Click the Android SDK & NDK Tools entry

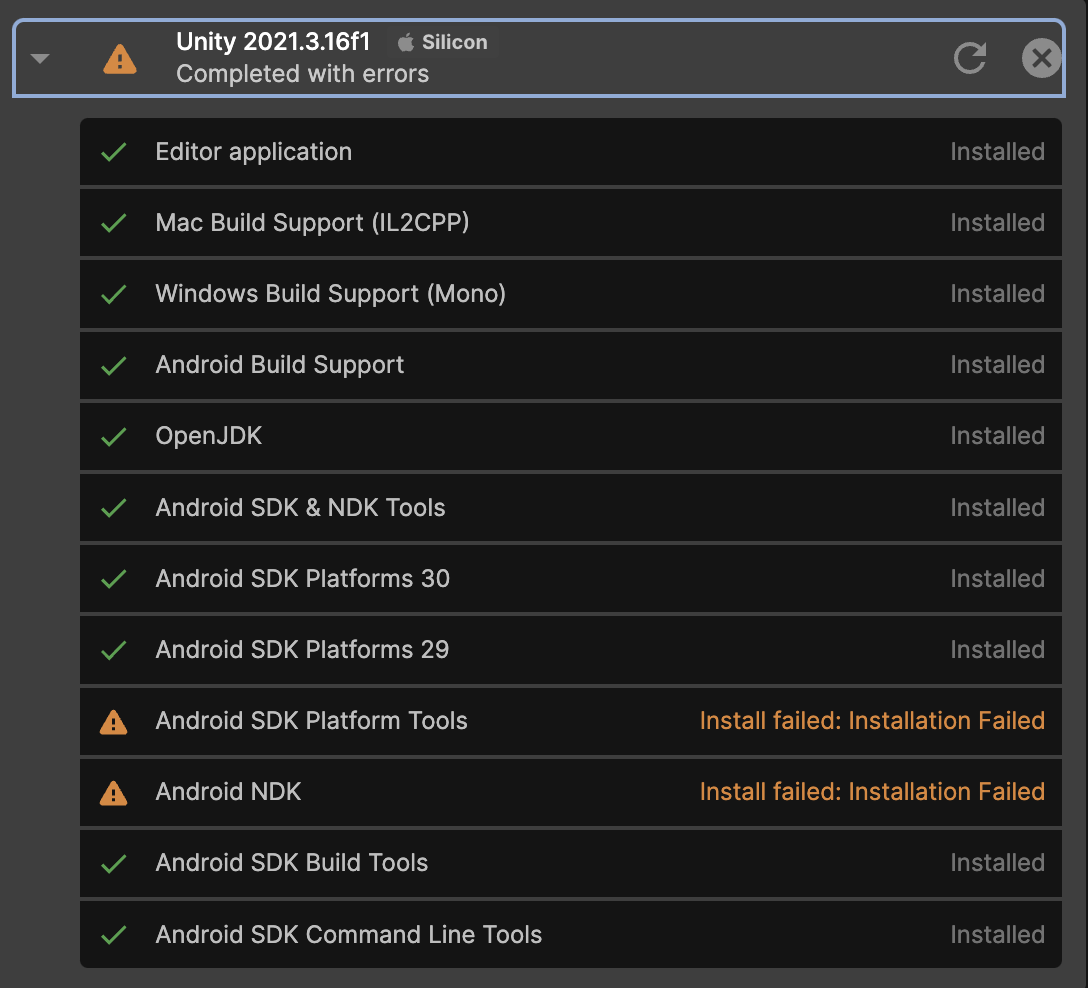point(300,508)
